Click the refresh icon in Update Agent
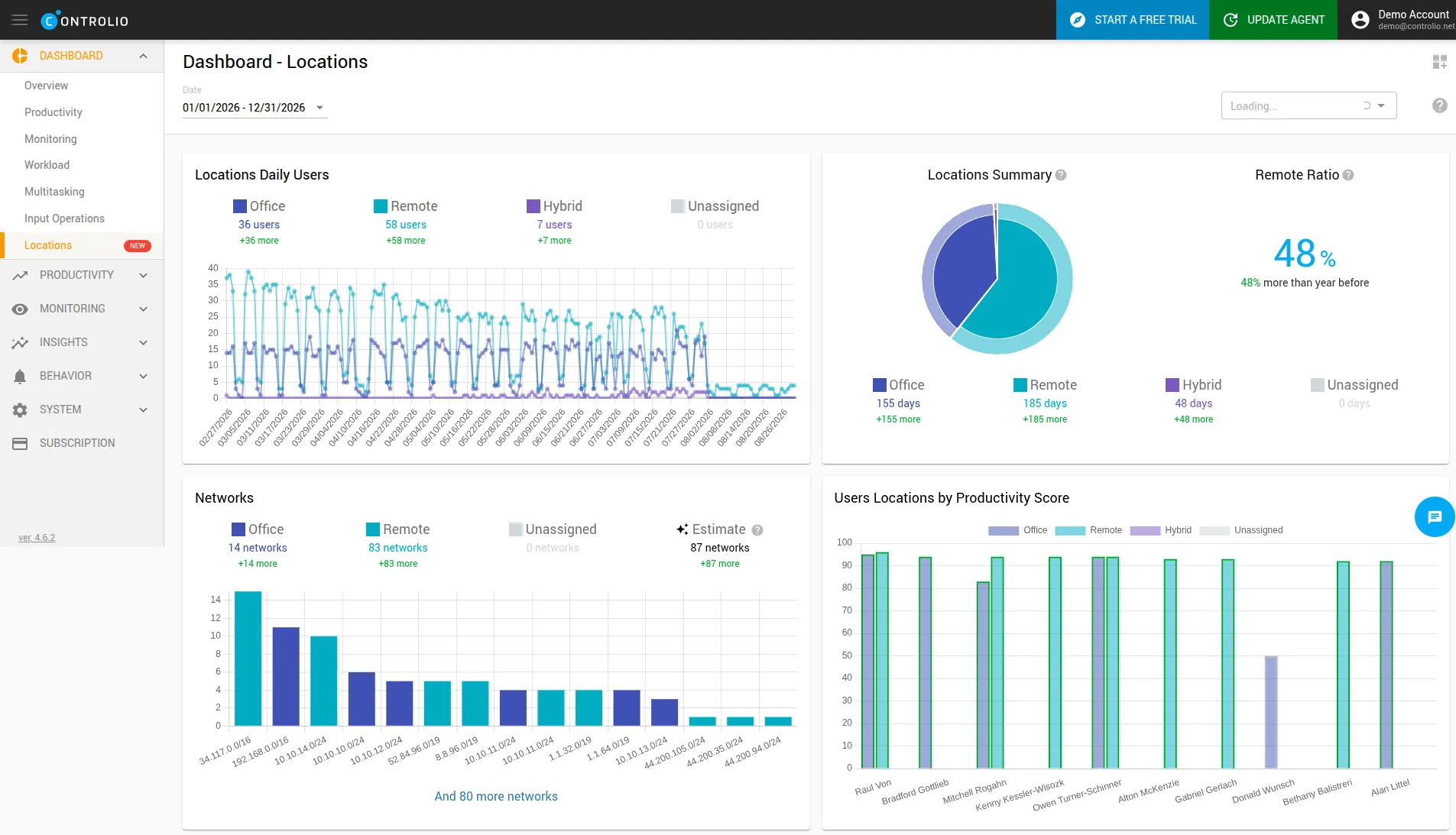Viewport: 1456px width, 835px height. click(x=1231, y=20)
